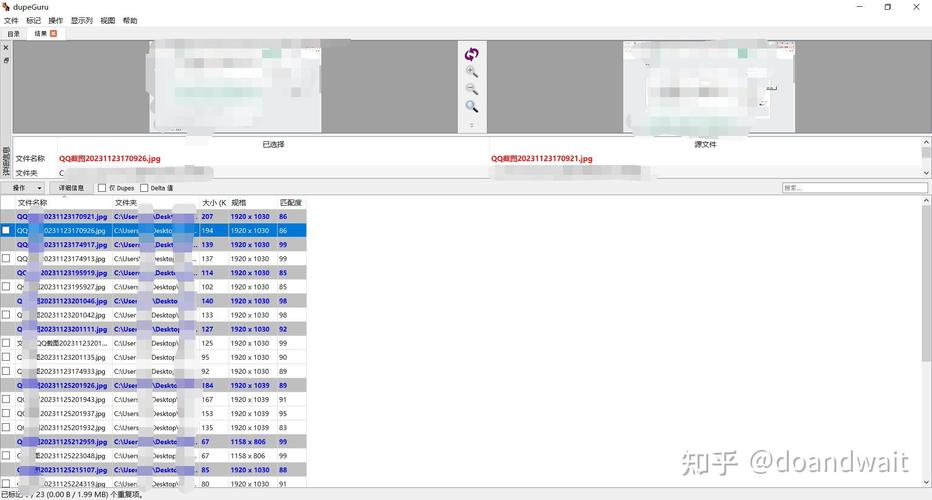Click into the search input field

click(x=854, y=188)
